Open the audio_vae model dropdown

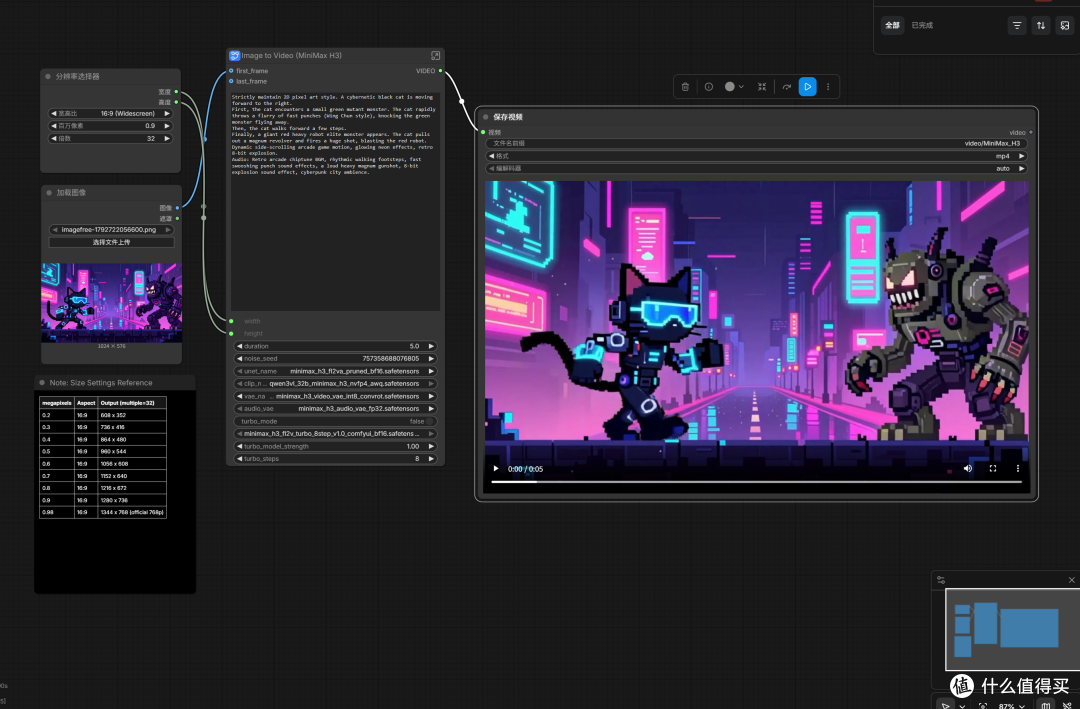pyautogui.click(x=335, y=409)
